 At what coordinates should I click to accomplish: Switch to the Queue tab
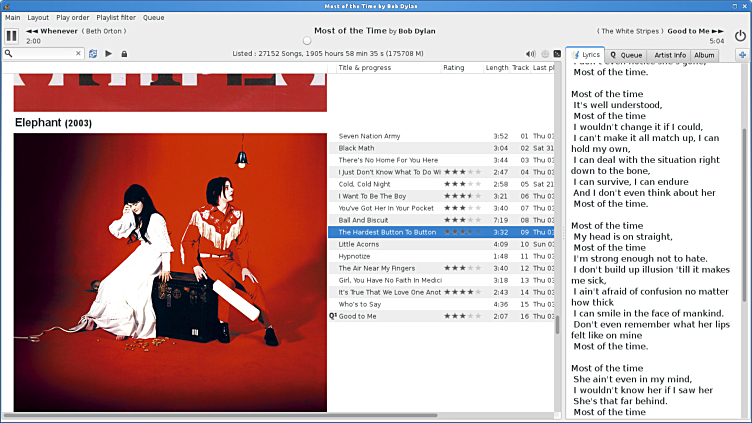pyautogui.click(x=626, y=55)
